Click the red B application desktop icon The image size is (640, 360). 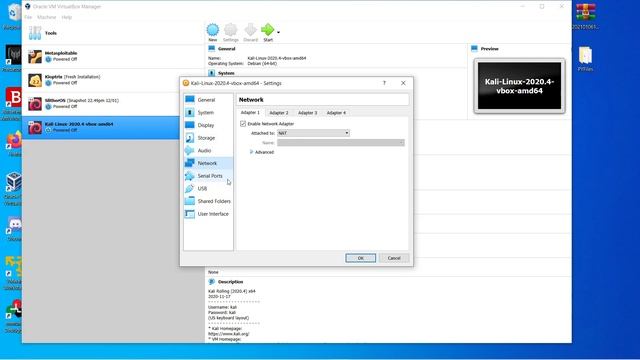[x=13, y=103]
